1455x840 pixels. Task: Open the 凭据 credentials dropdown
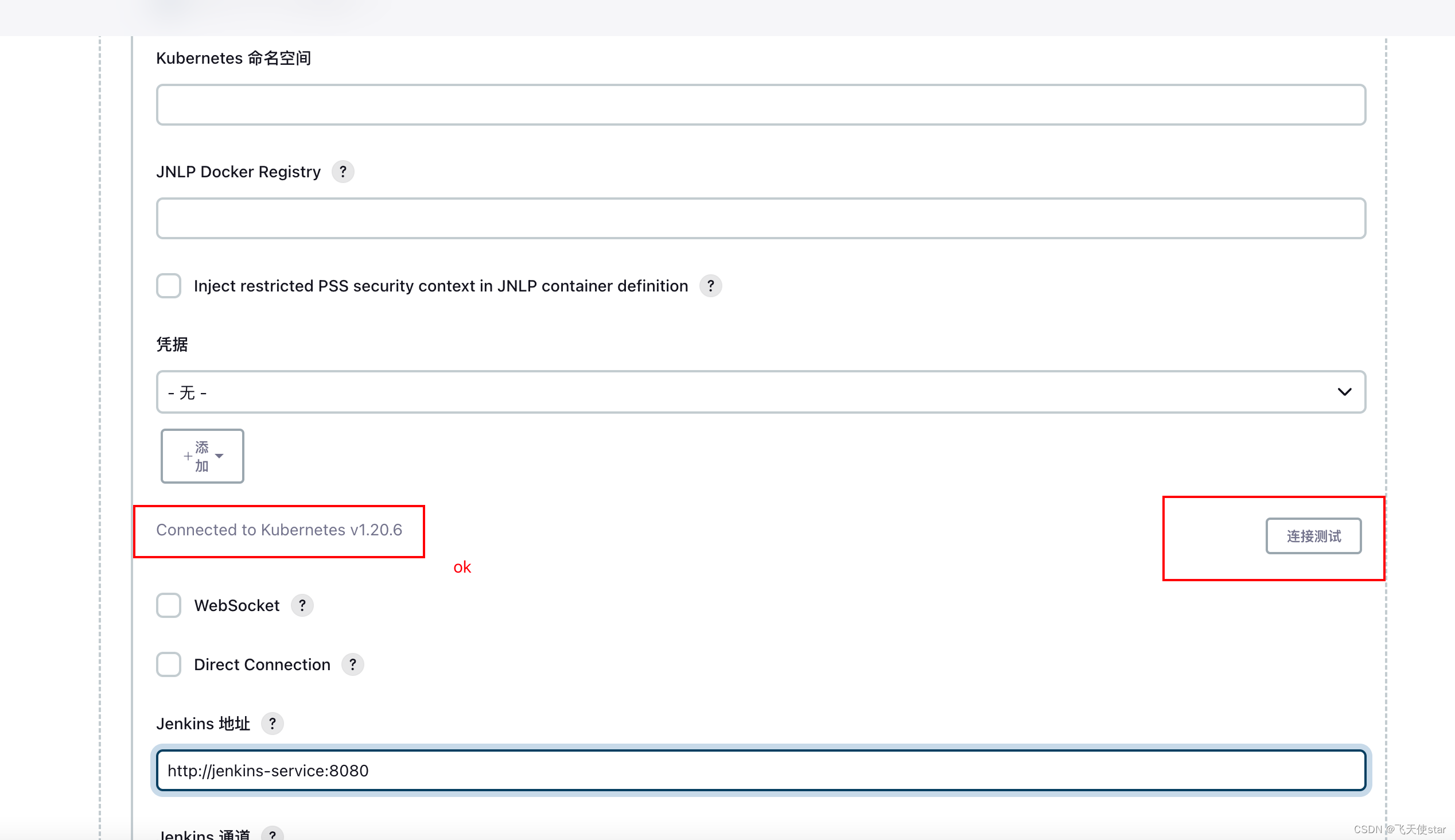coord(761,392)
